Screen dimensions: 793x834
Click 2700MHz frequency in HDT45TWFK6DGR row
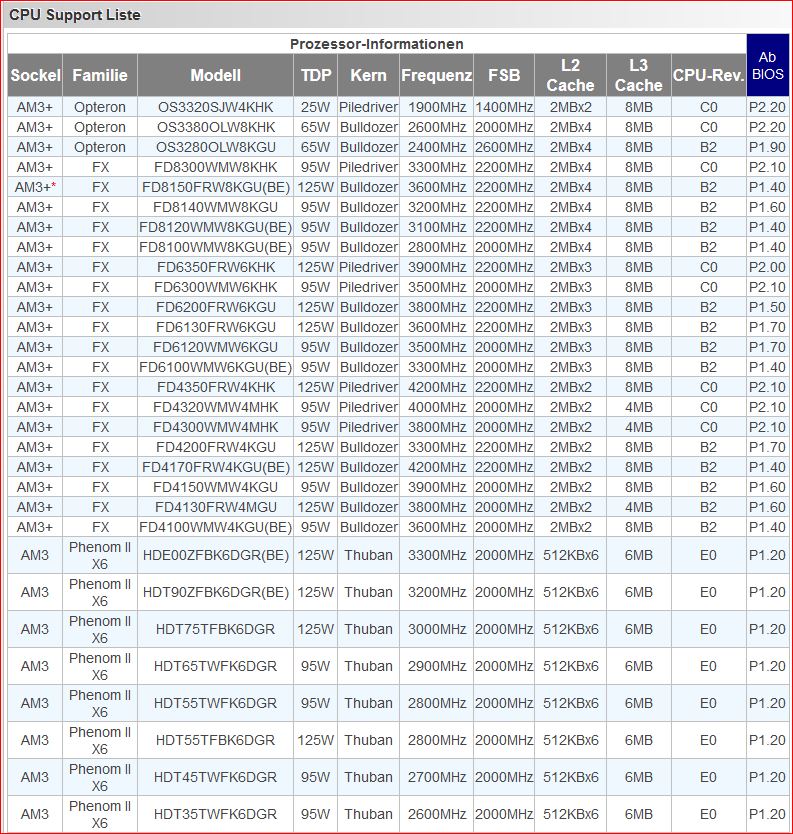437,777
